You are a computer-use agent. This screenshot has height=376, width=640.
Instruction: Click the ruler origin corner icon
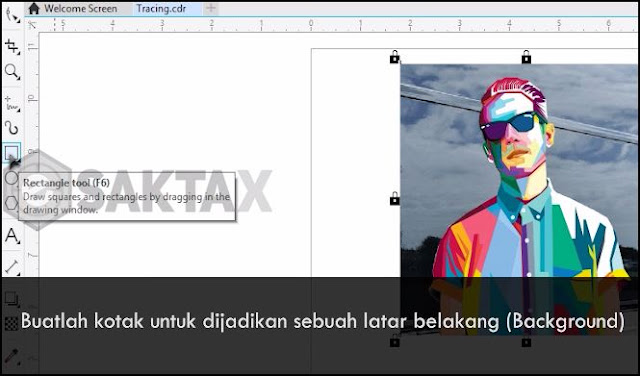[x=31, y=24]
